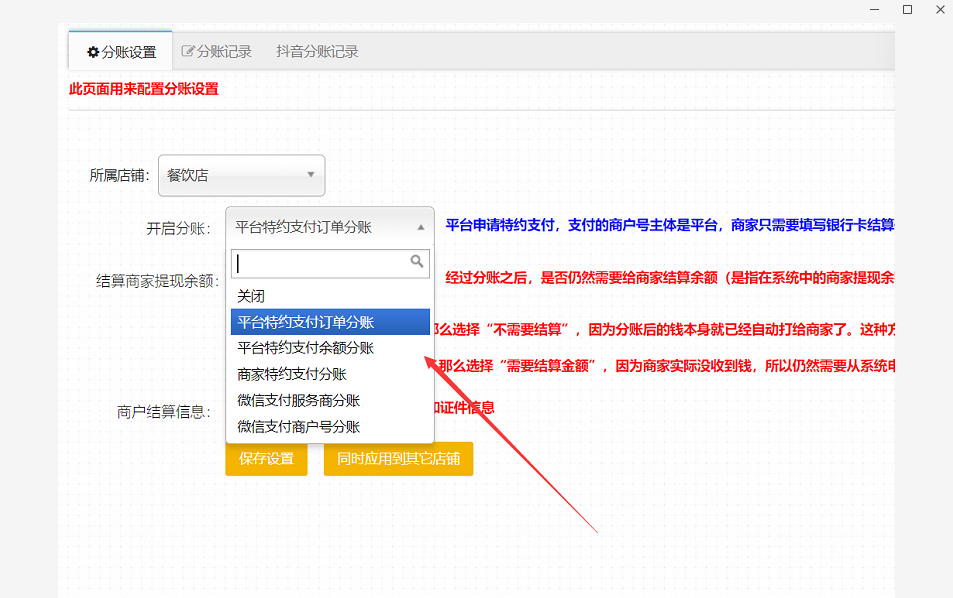The width and height of the screenshot is (953, 598).
Task: Select 微信支付商户号分账 option
Action: click(x=298, y=426)
